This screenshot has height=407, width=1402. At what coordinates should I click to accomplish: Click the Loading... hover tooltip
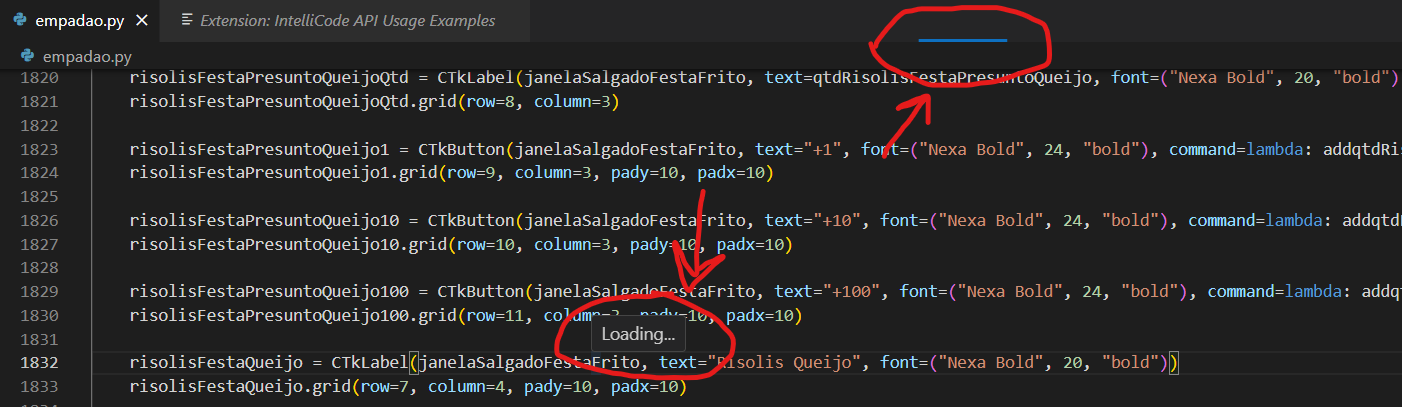coord(638,334)
